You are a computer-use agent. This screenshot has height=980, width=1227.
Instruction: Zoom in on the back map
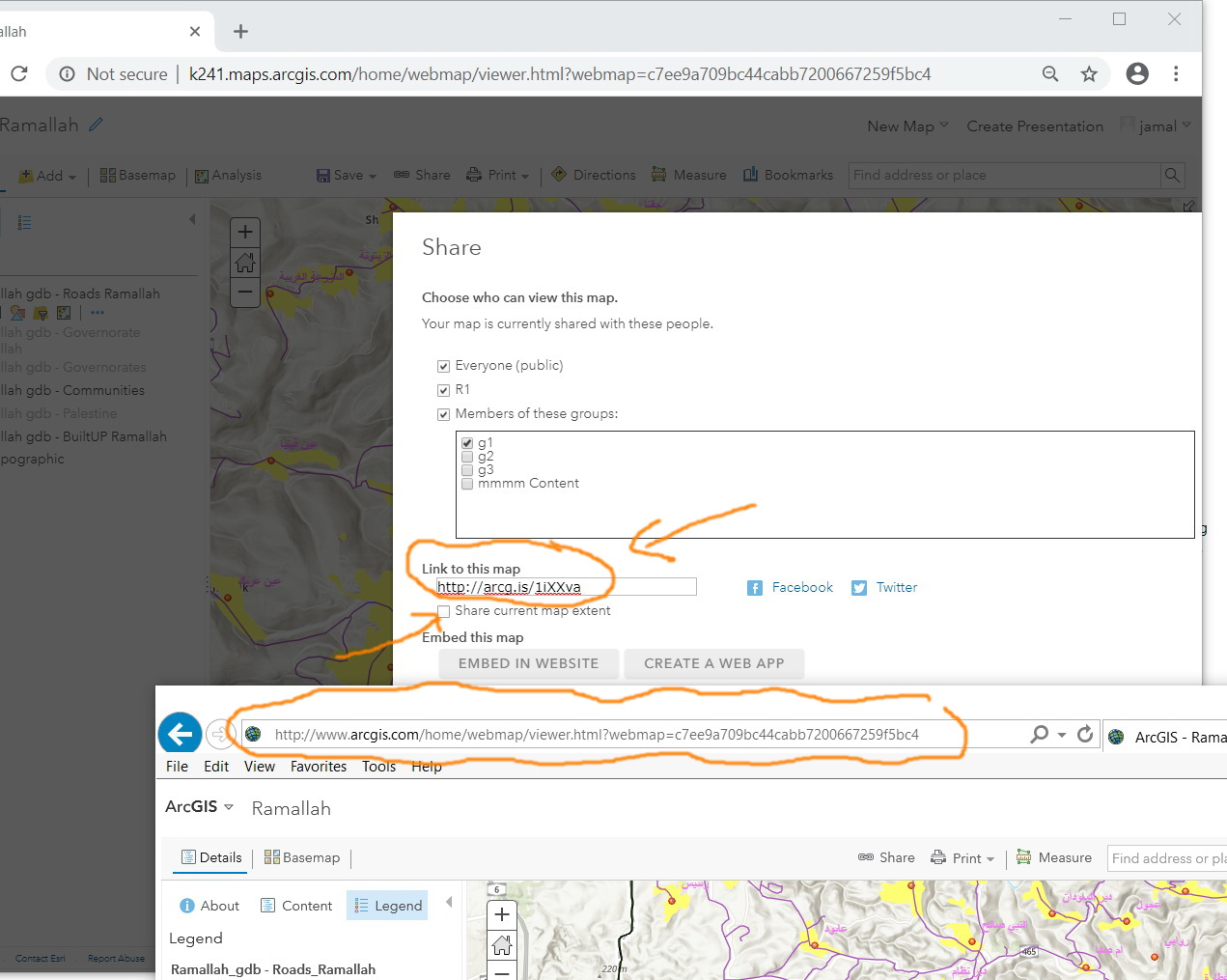[245, 232]
